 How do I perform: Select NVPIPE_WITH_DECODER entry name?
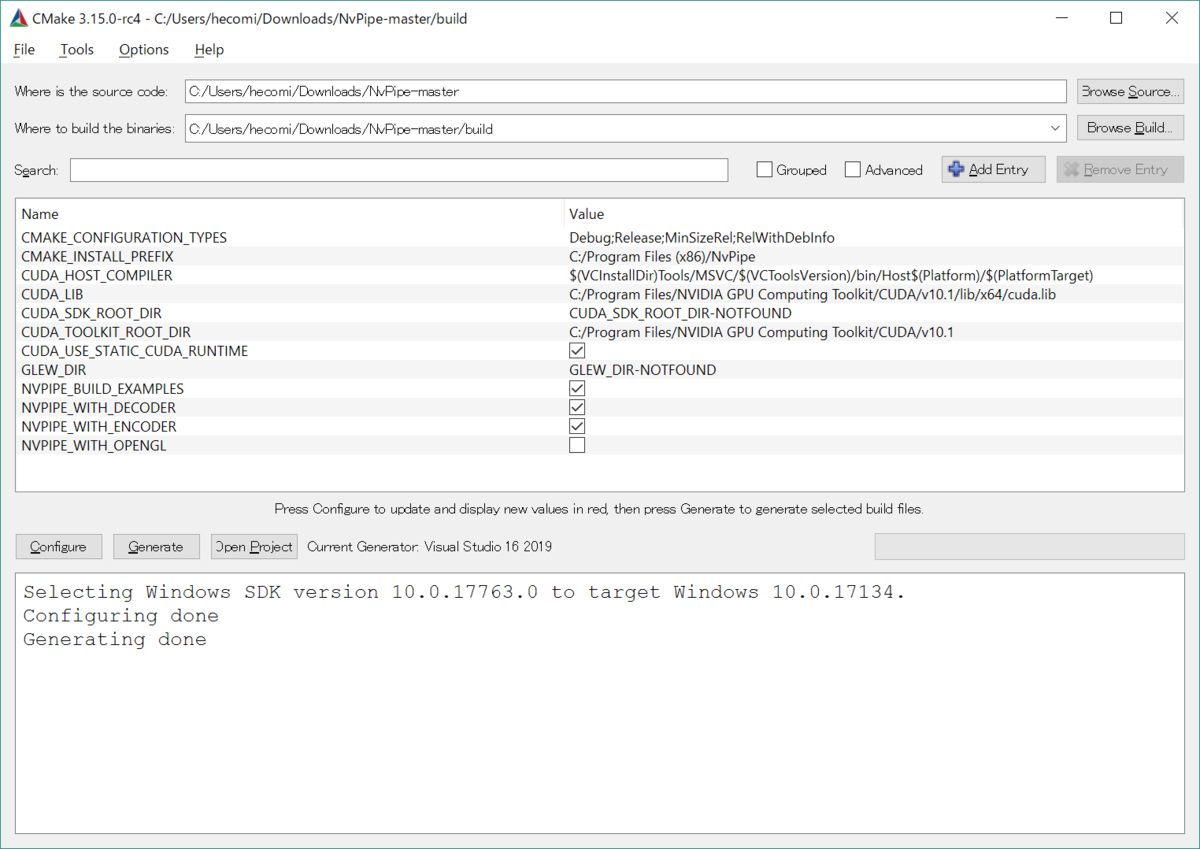[x=98, y=408]
